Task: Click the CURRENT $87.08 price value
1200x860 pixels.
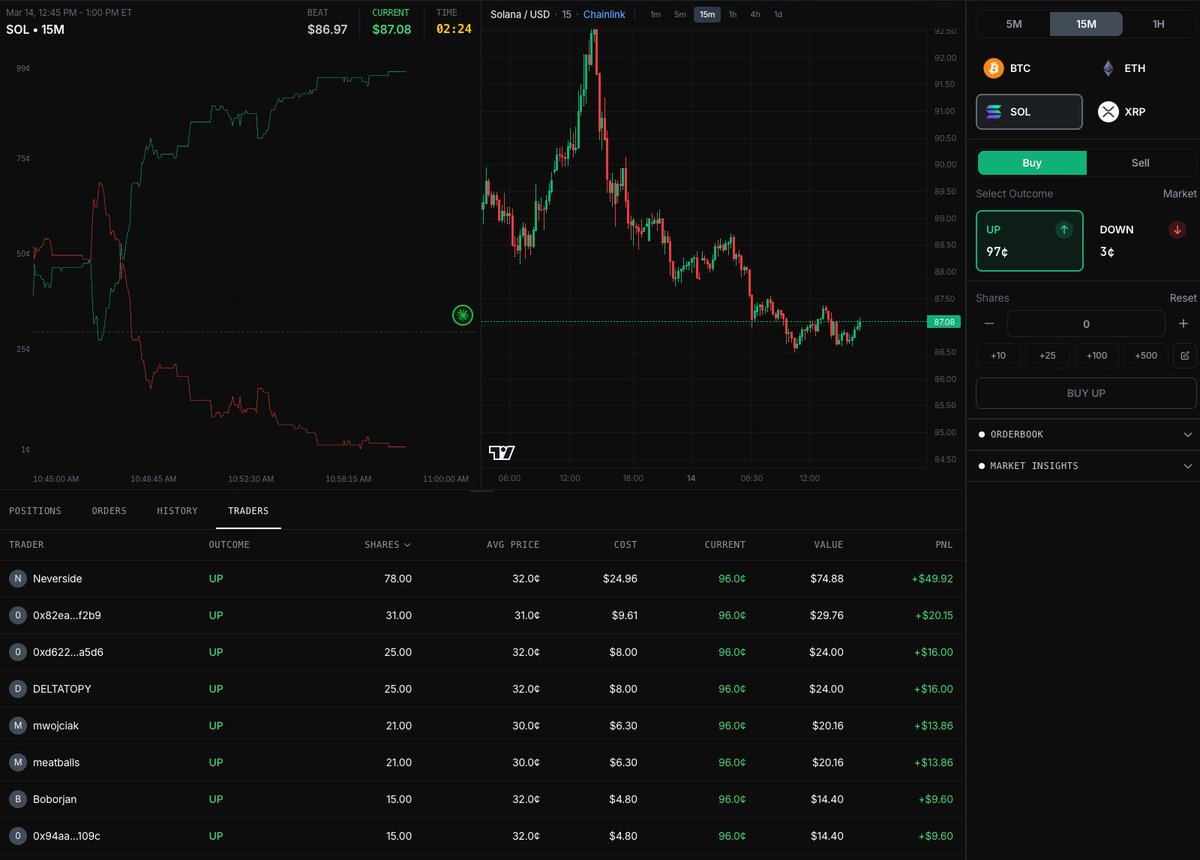Action: [391, 30]
